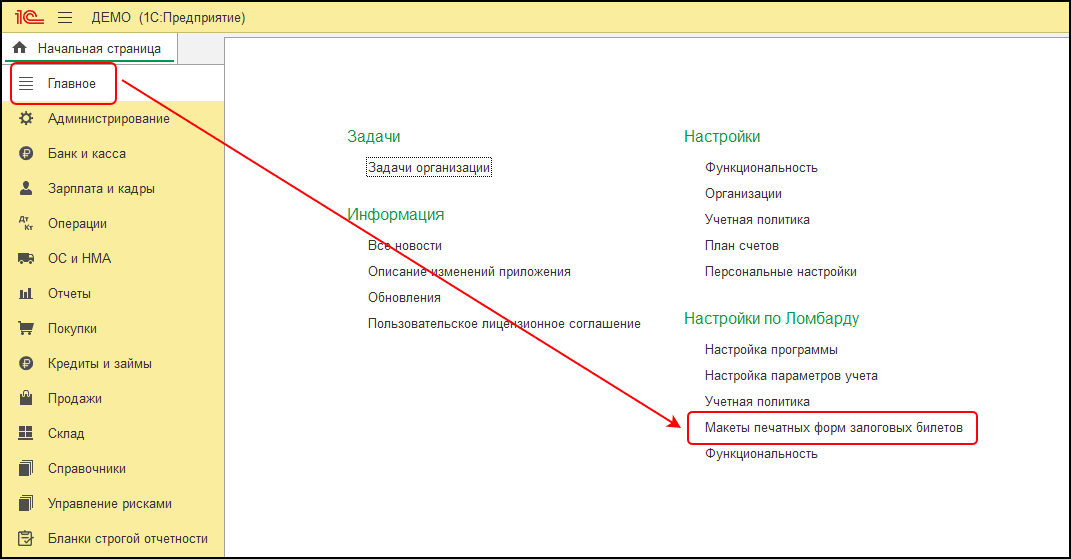
Task: Open Макеты печатных форм залоговых билетов
Action: (834, 427)
